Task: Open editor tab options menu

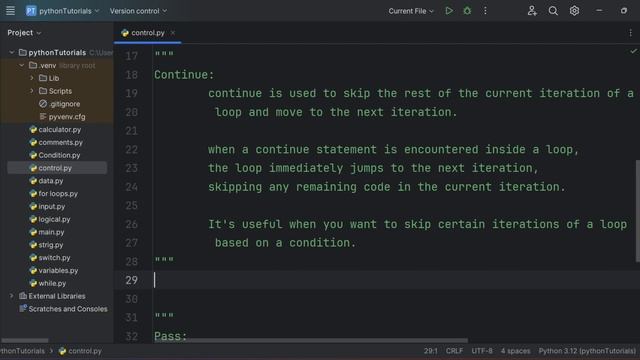Action: 631,33
